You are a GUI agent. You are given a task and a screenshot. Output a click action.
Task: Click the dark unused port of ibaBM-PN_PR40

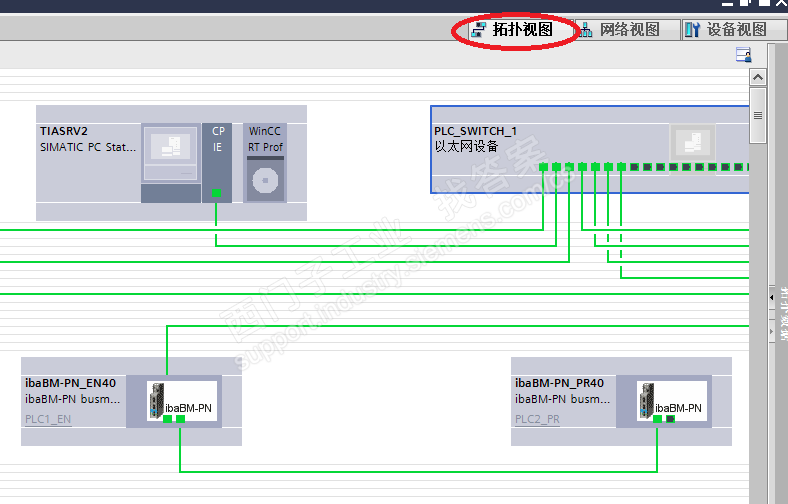(670, 419)
